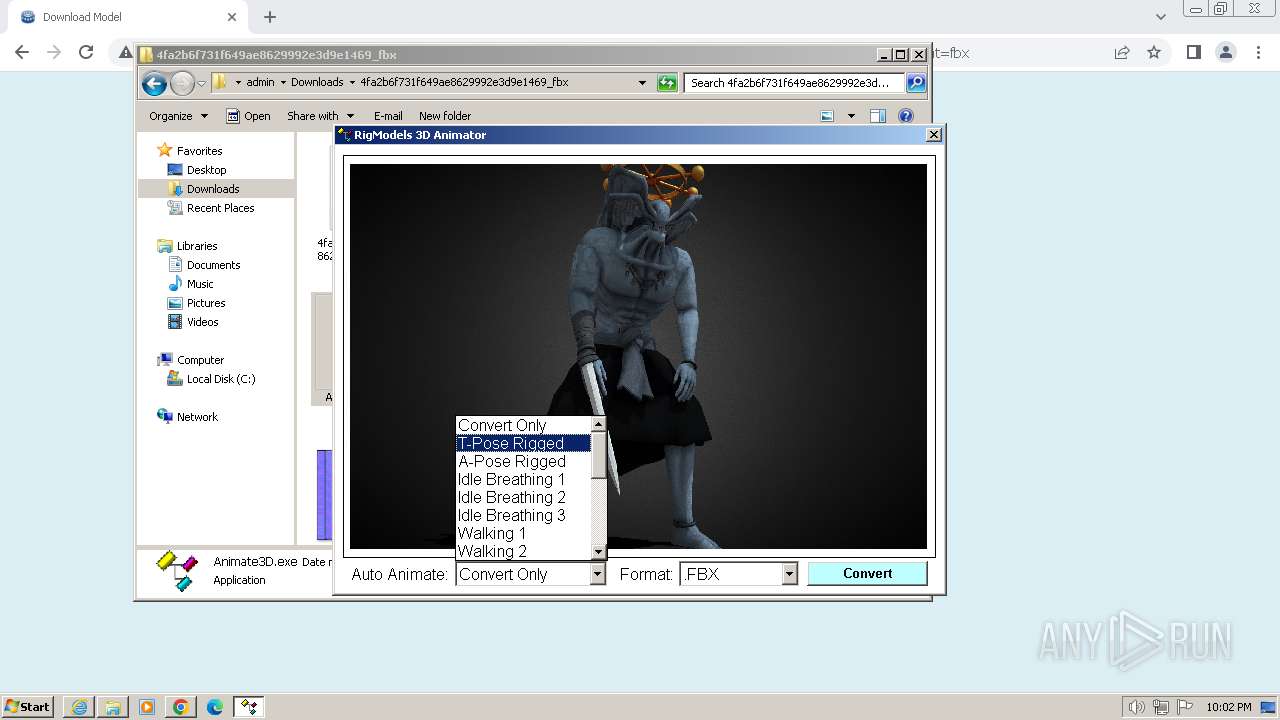The image size is (1280, 720).
Task: Open Organize menu in Explorer
Action: coord(178,116)
